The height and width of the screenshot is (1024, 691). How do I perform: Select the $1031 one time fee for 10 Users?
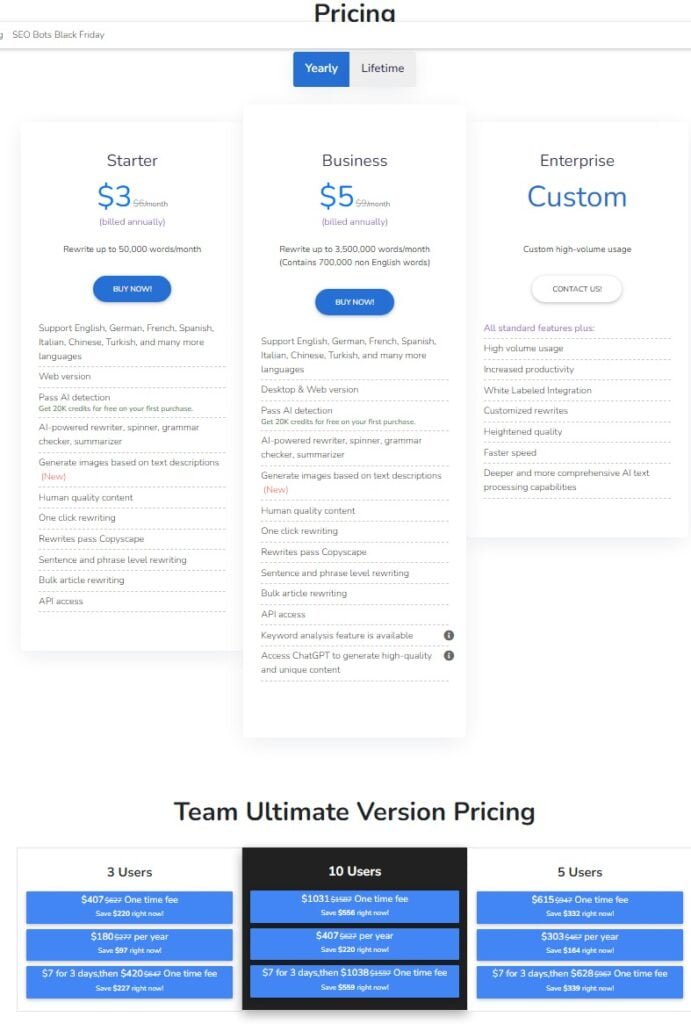coord(354,906)
